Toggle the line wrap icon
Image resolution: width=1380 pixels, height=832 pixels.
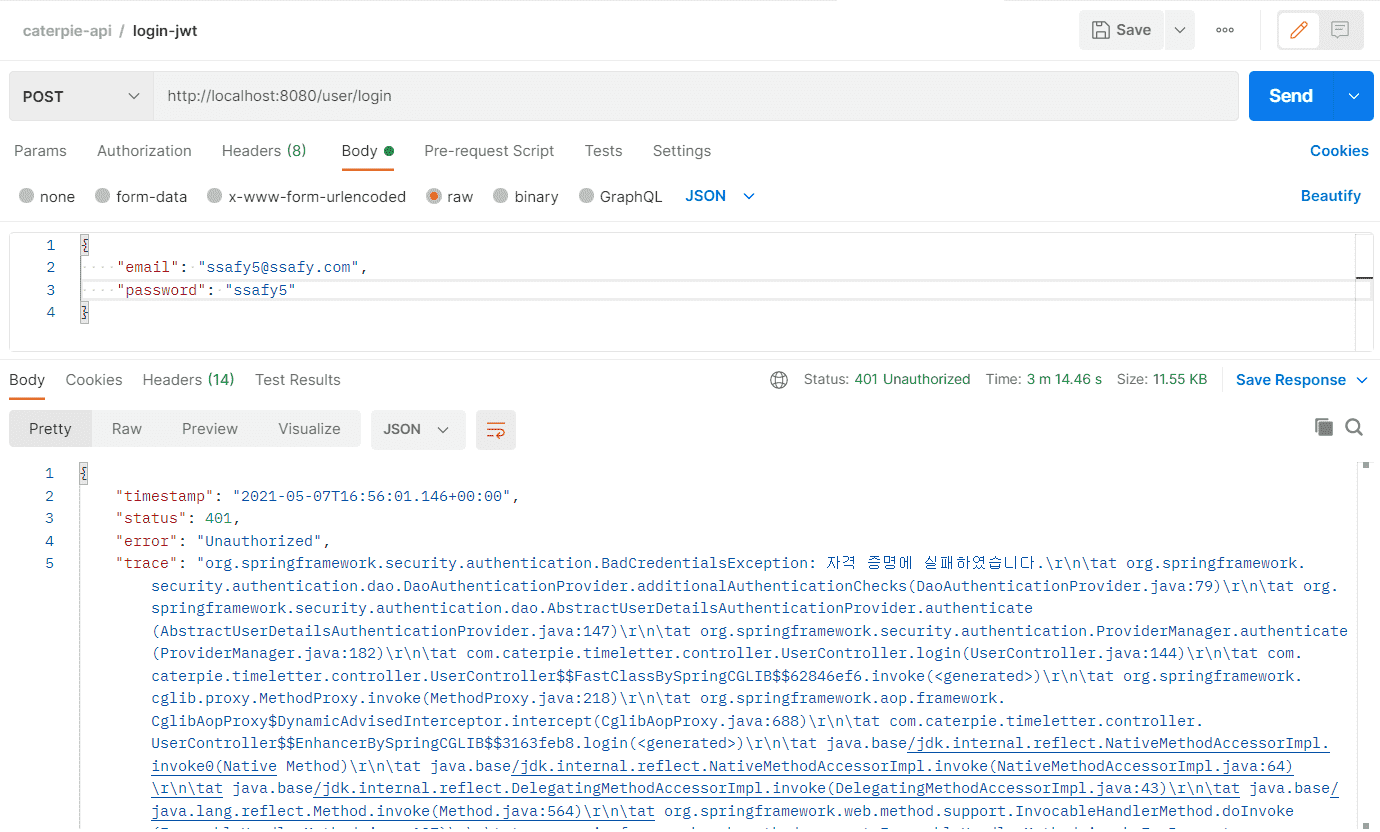click(x=495, y=429)
